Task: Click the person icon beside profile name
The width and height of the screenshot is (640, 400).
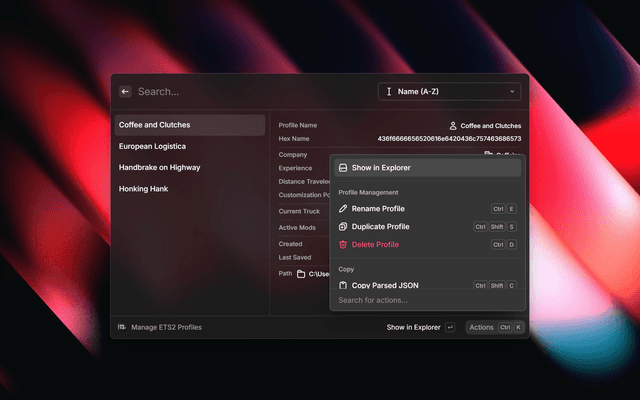Action: (x=453, y=126)
